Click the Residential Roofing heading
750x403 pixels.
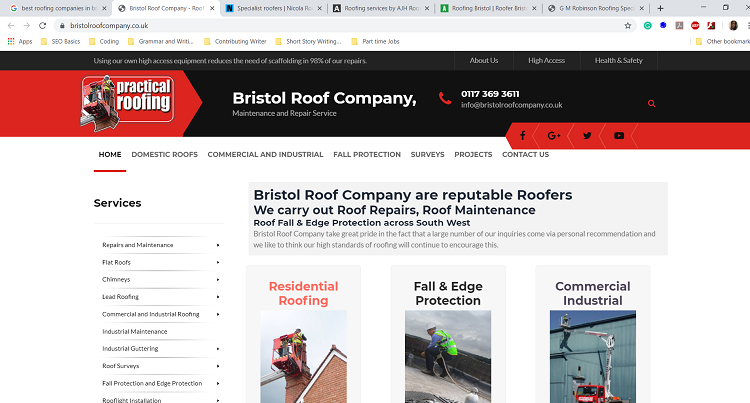pos(303,294)
